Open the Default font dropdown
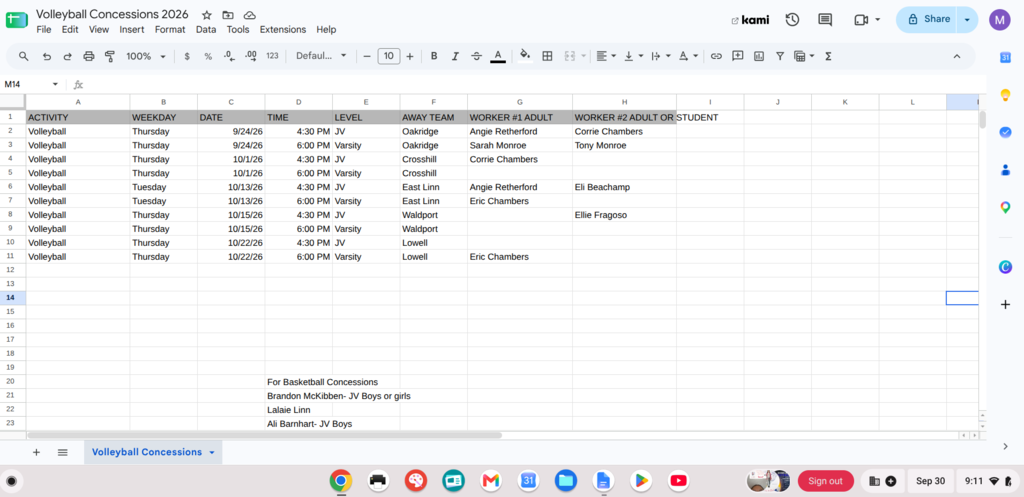Screen dimensions: 1024x497 pyautogui.click(x=321, y=56)
